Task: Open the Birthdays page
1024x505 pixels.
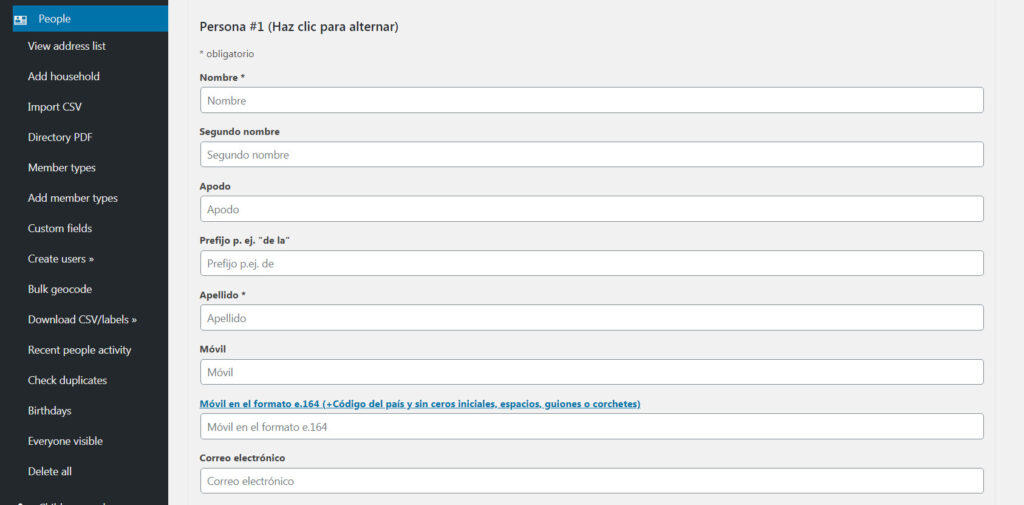Action: (x=50, y=411)
